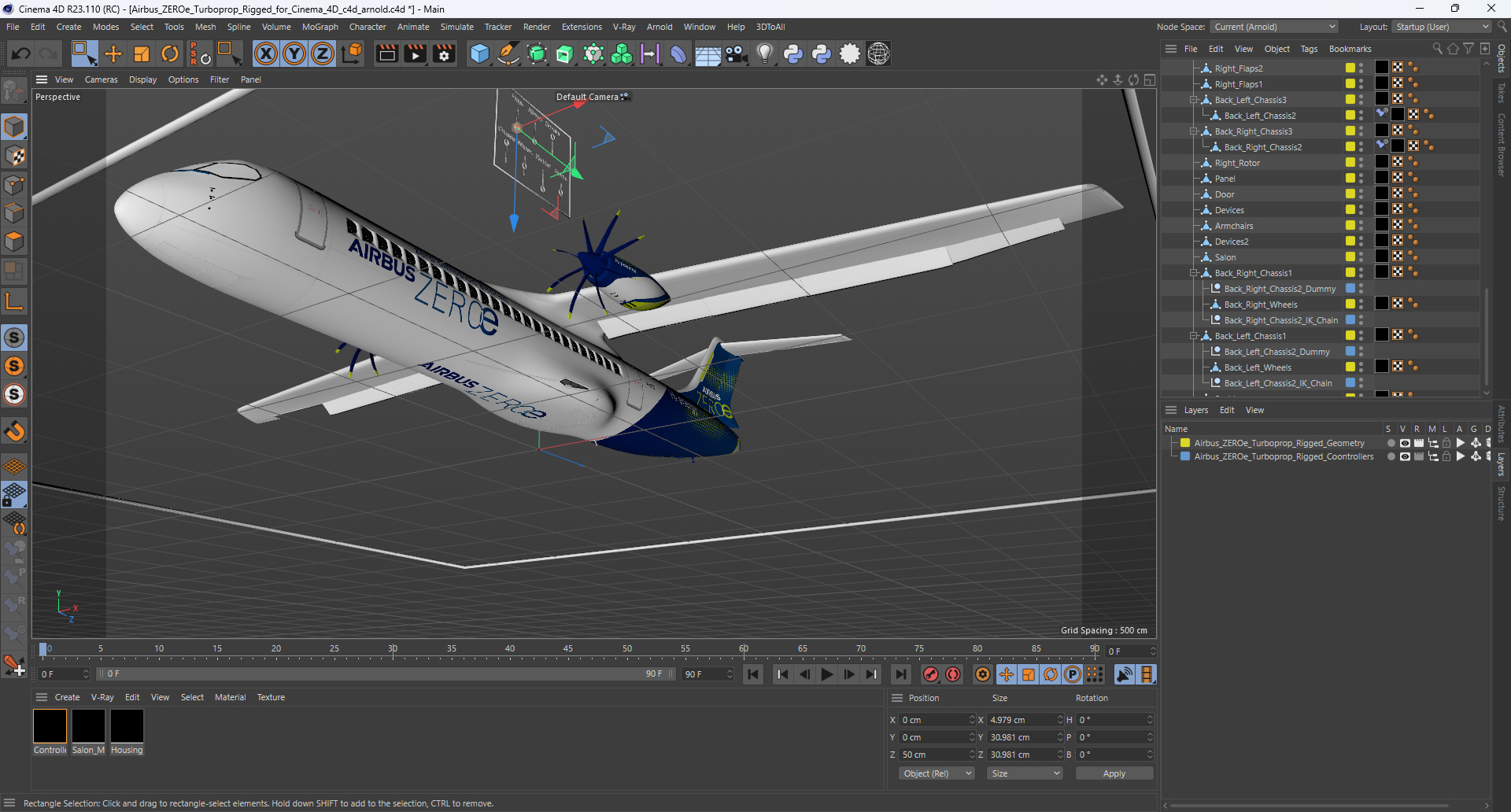
Task: Open the Object manager Tags menu
Action: click(x=1309, y=49)
